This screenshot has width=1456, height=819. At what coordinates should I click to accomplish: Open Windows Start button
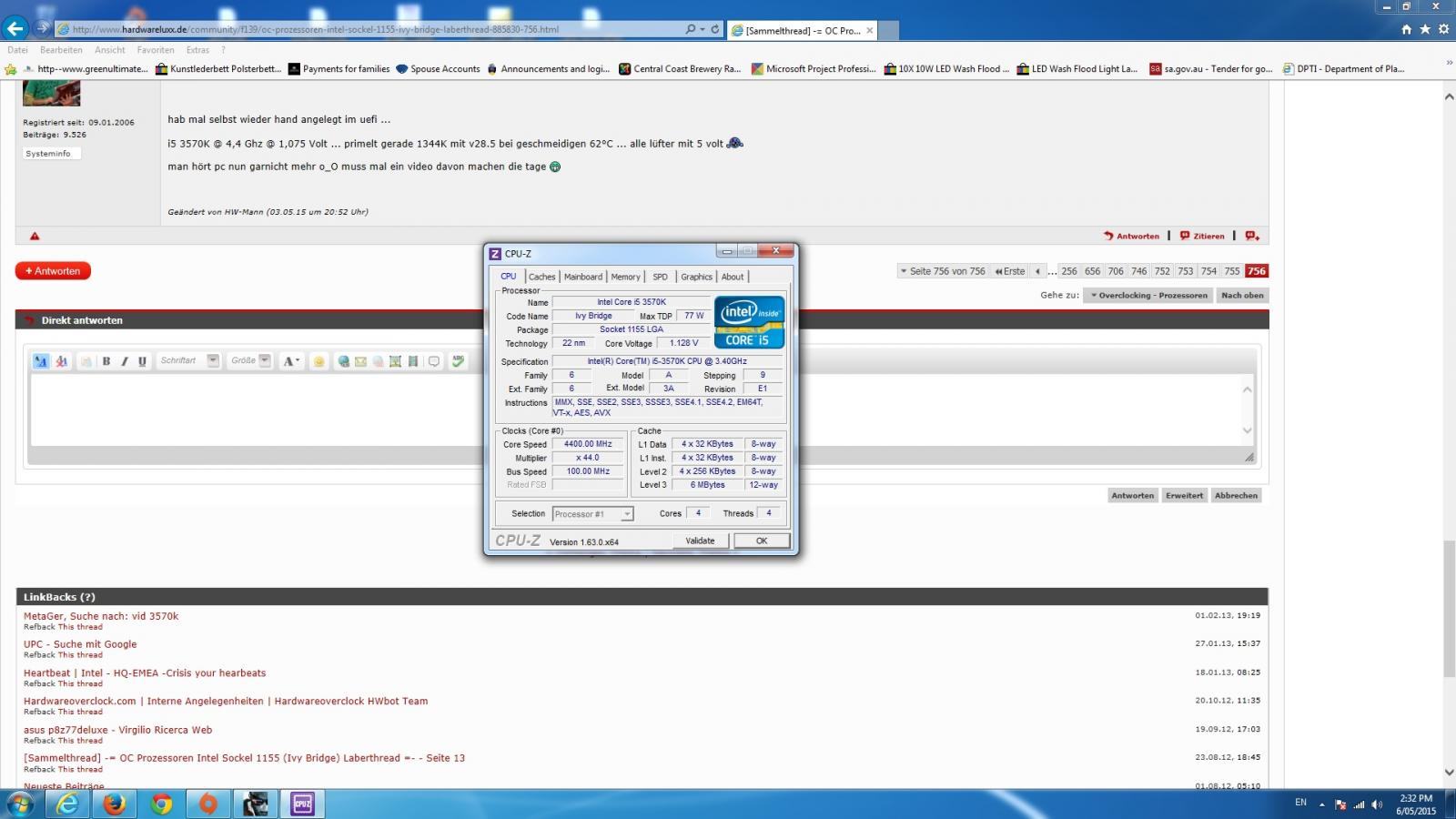20,804
